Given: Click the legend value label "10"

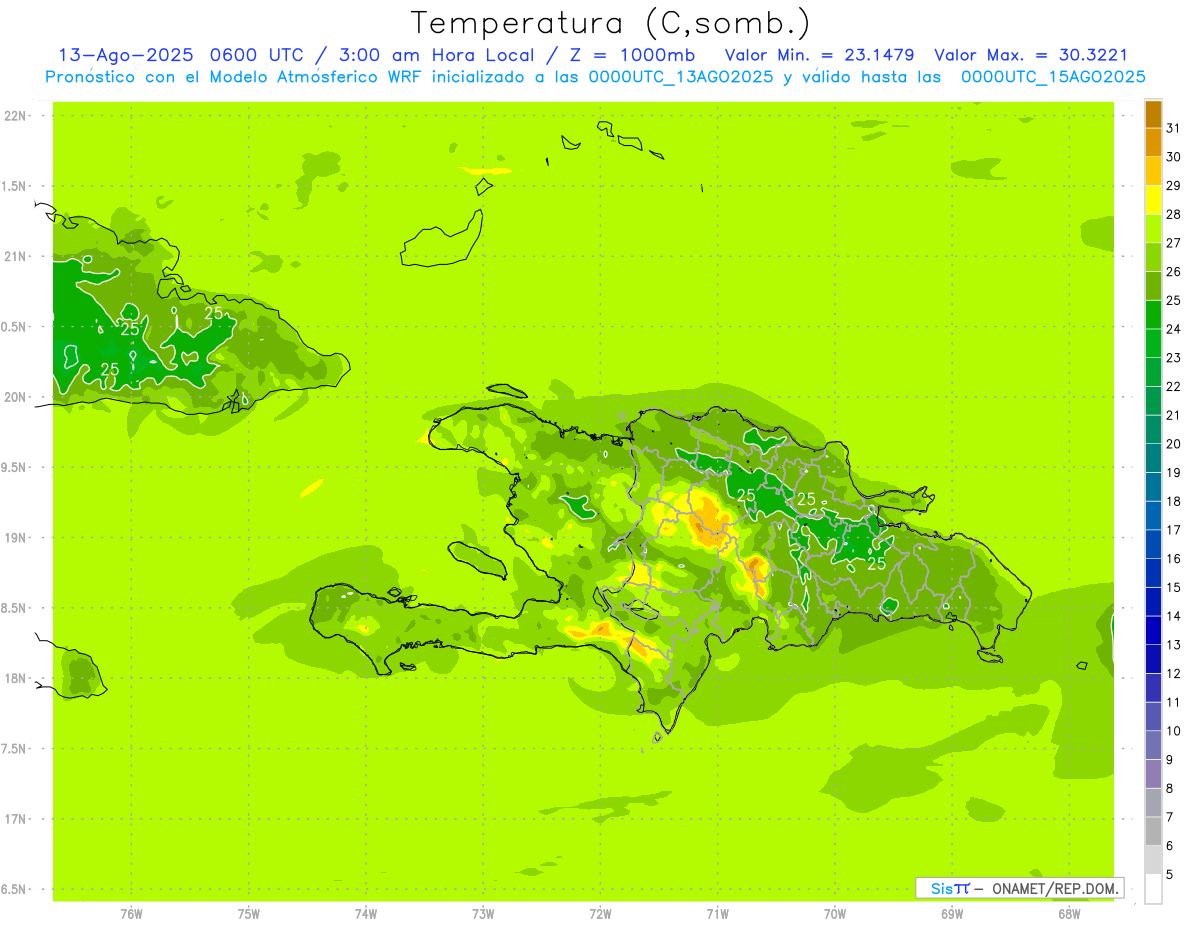Looking at the screenshot, I should click(x=1173, y=731).
